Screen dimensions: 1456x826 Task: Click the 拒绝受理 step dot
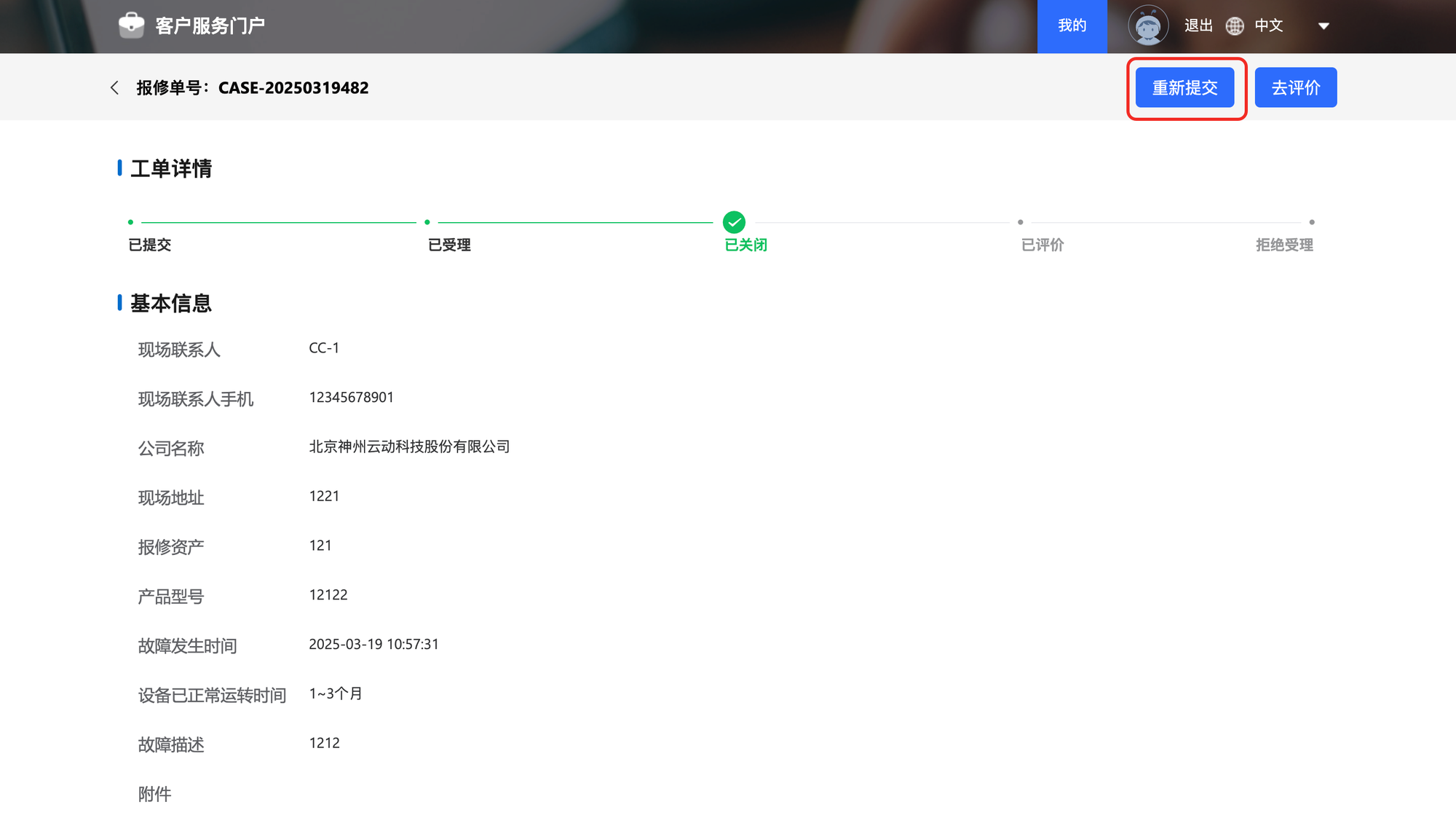point(1312,222)
